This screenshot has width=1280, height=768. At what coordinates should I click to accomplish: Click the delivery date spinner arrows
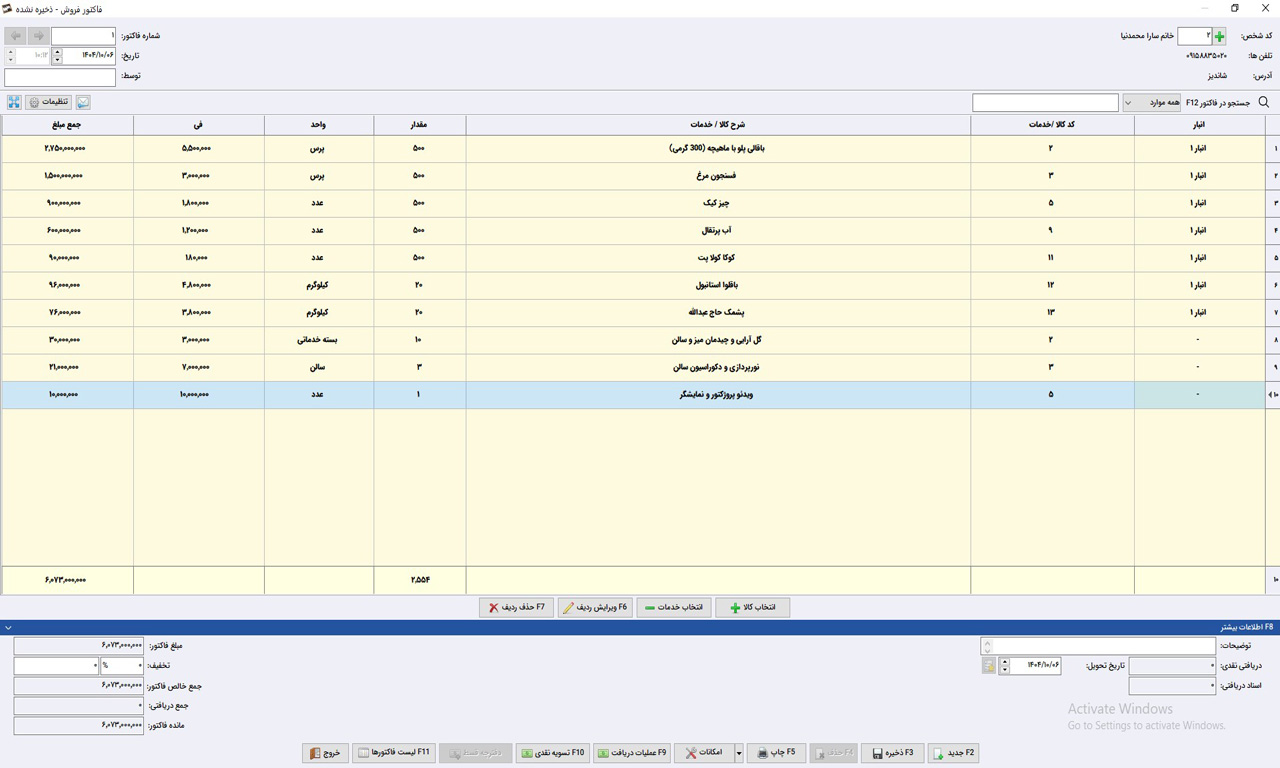[1004, 666]
